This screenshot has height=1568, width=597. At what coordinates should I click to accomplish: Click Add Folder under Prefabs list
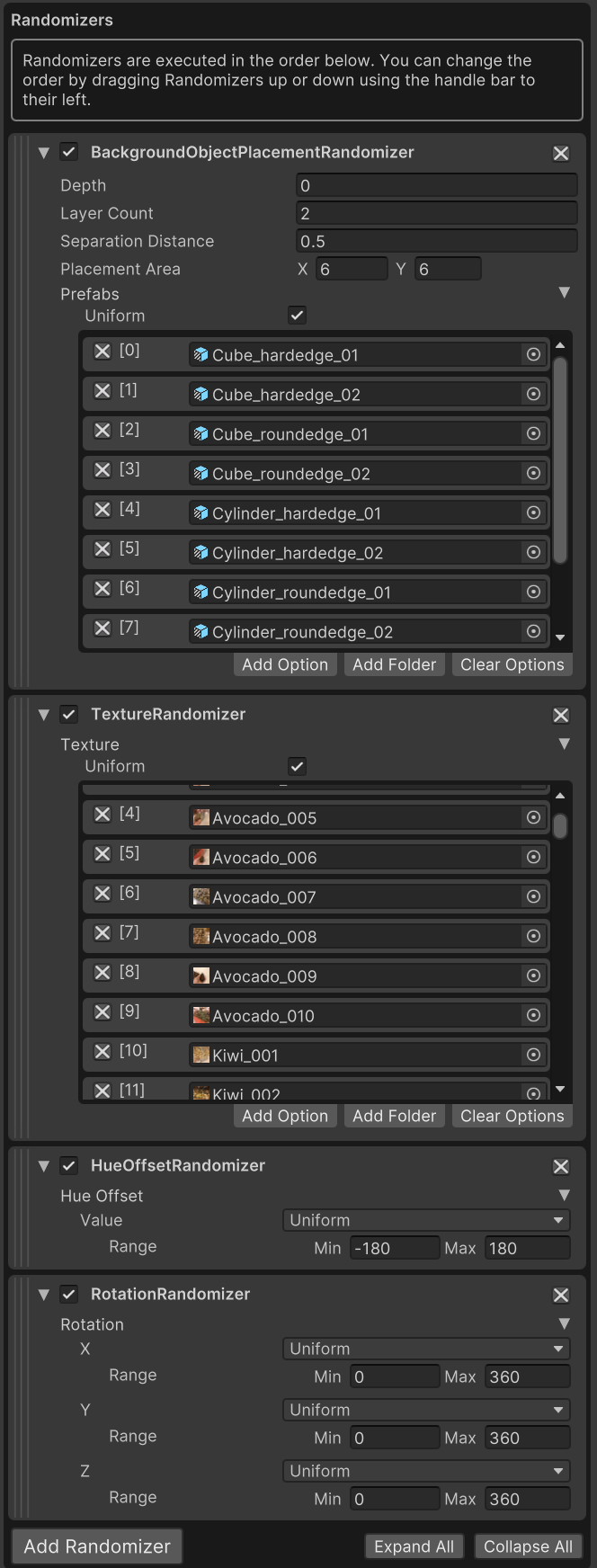[394, 664]
